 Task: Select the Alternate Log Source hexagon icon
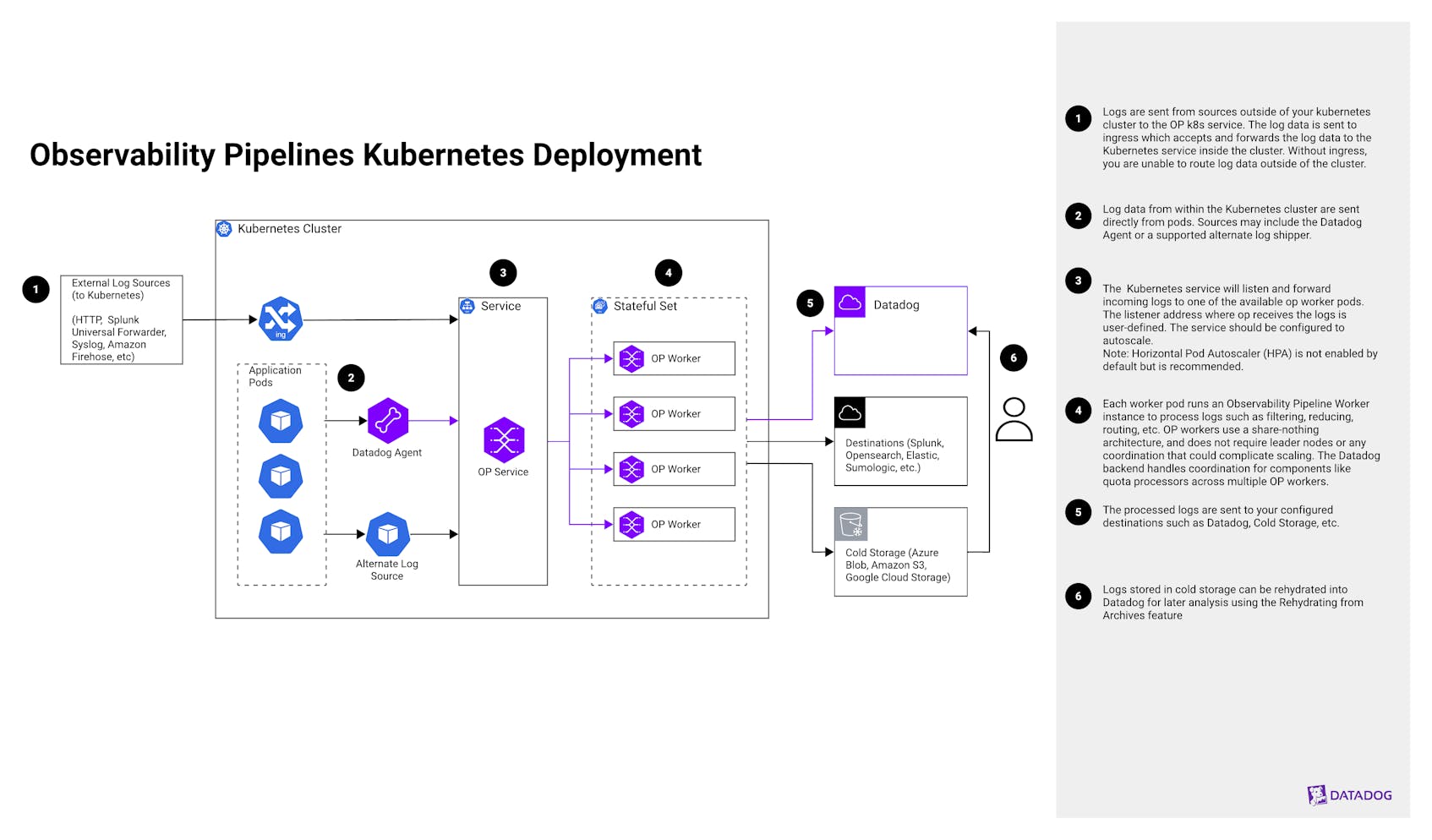pos(387,533)
